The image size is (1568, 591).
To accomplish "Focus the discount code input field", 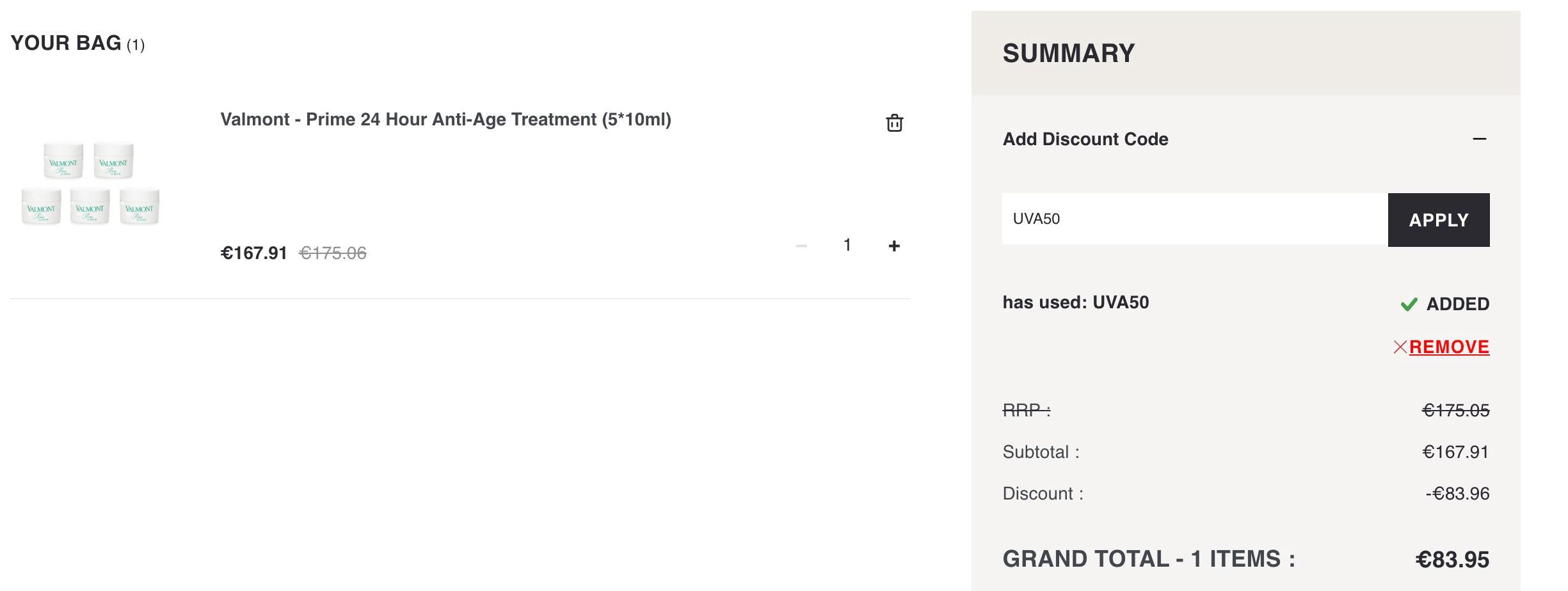I will click(x=1195, y=219).
